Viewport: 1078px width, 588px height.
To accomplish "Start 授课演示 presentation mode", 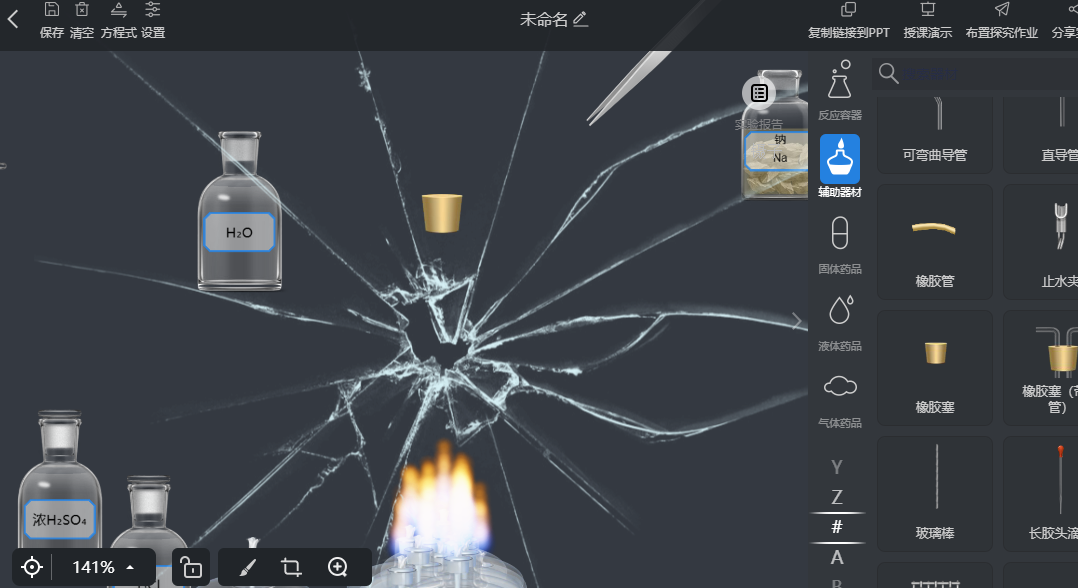I will [x=927, y=21].
